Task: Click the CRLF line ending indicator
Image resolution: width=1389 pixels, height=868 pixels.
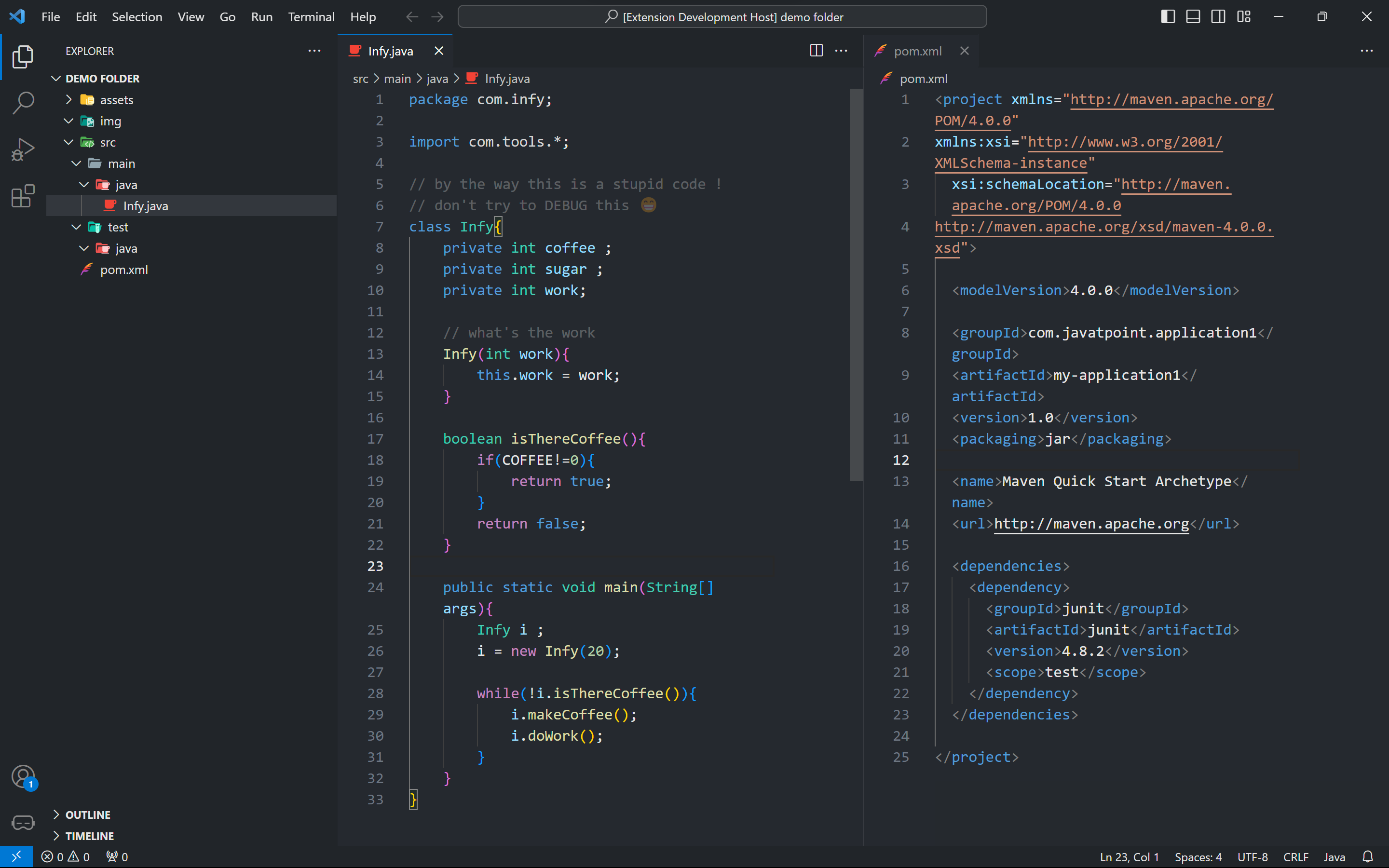Action: click(x=1295, y=856)
